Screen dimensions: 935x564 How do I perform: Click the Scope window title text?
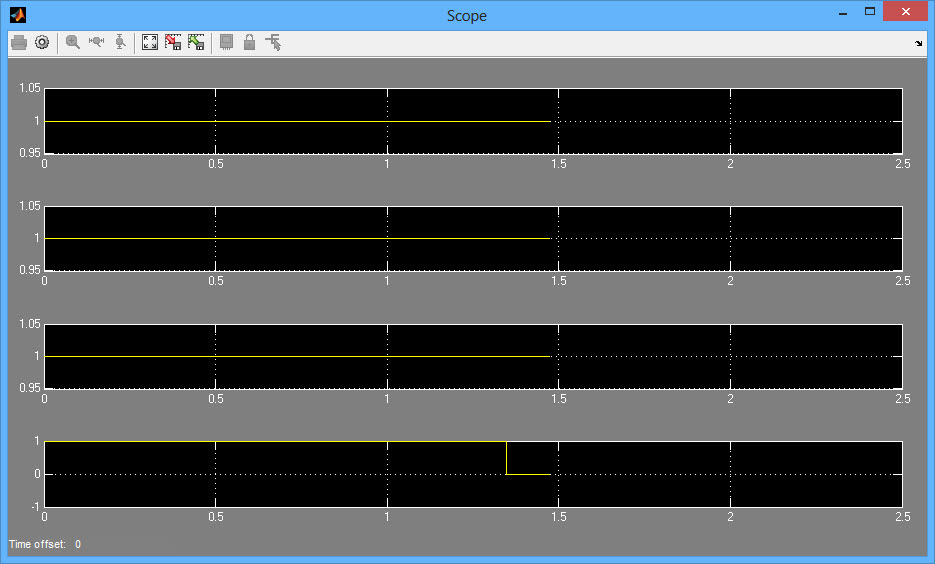click(467, 16)
